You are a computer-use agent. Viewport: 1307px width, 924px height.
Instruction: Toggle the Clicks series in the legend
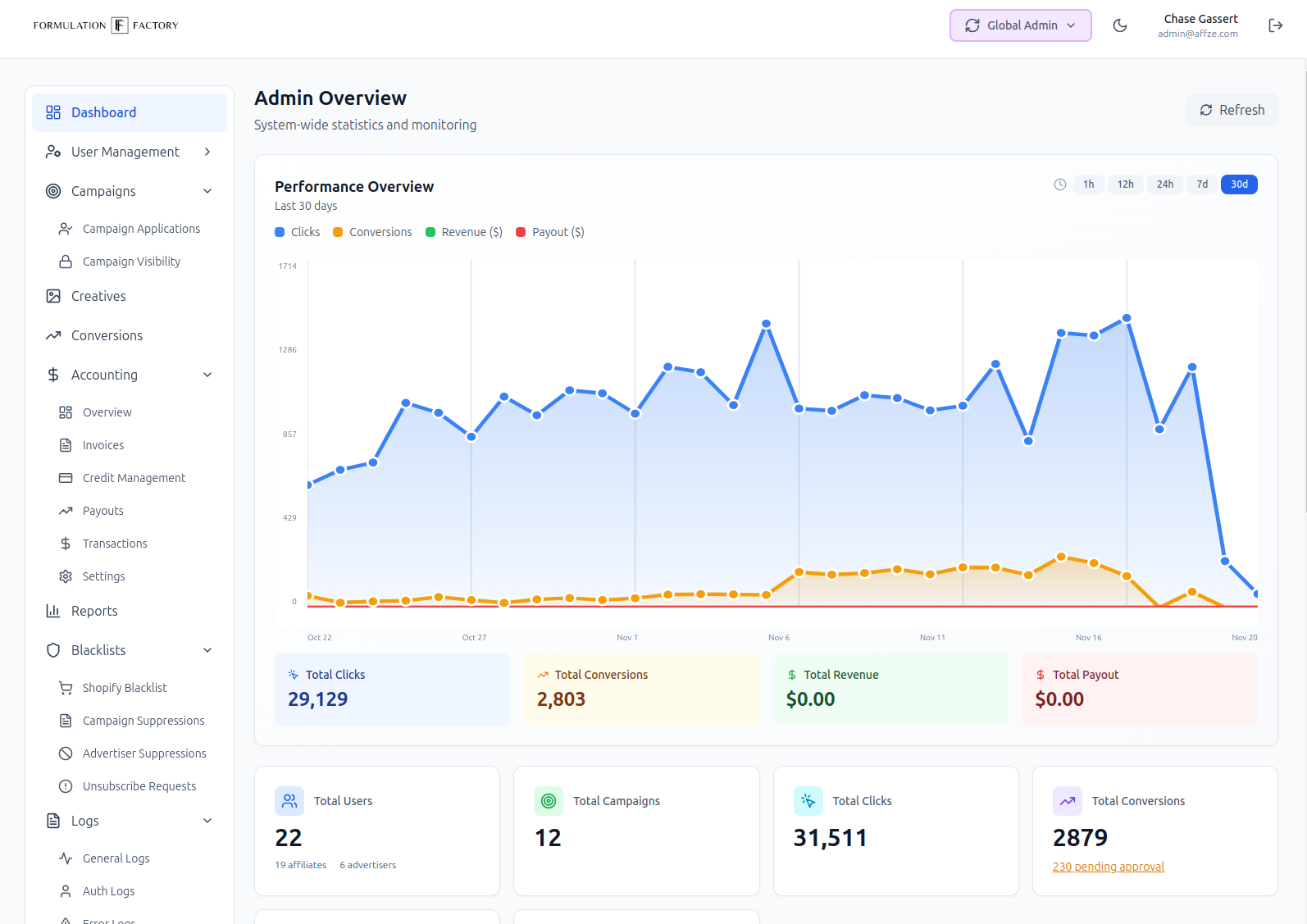[298, 232]
